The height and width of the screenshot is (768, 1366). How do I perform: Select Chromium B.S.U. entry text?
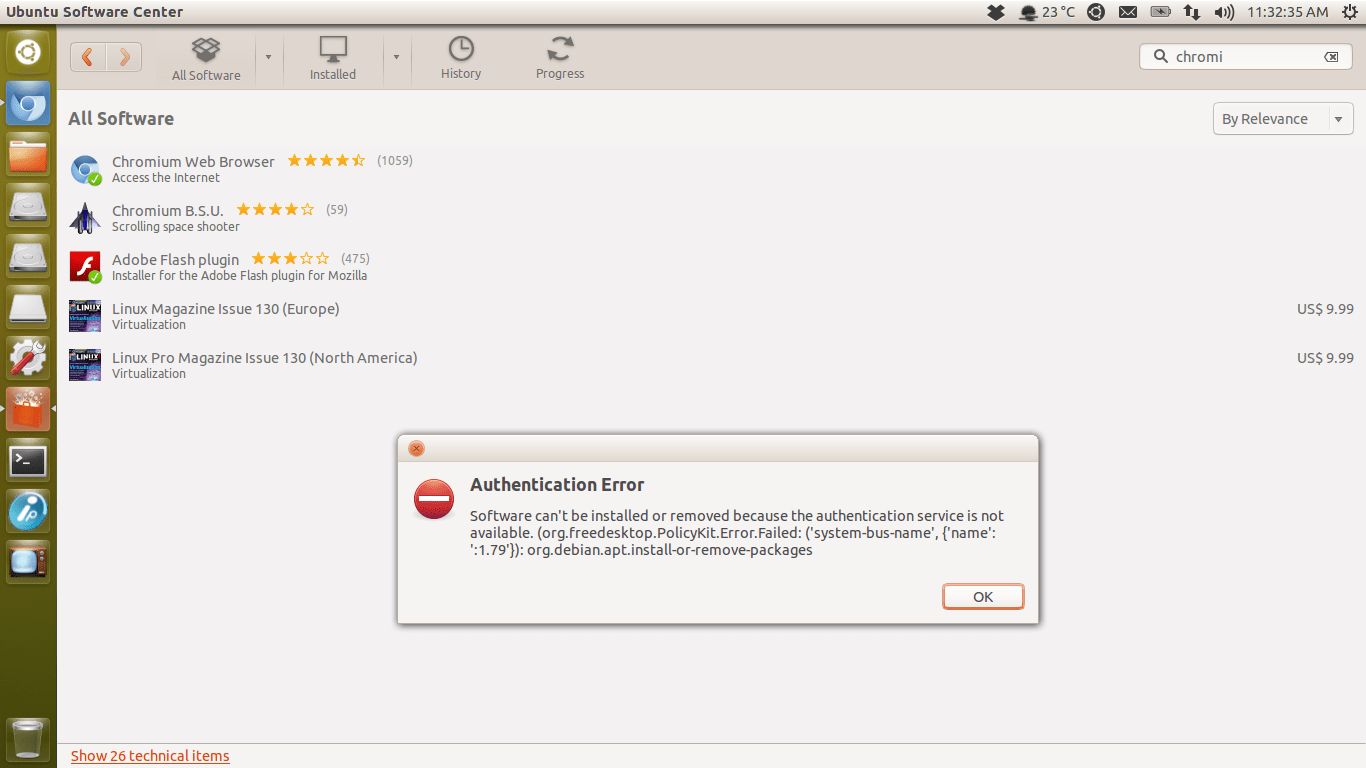(168, 210)
